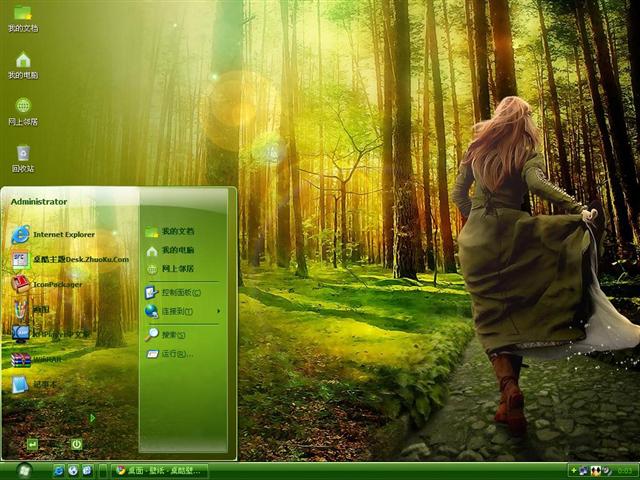Open 我的电脑 desktop icon
Screen dimensions: 640x480
coord(23,66)
